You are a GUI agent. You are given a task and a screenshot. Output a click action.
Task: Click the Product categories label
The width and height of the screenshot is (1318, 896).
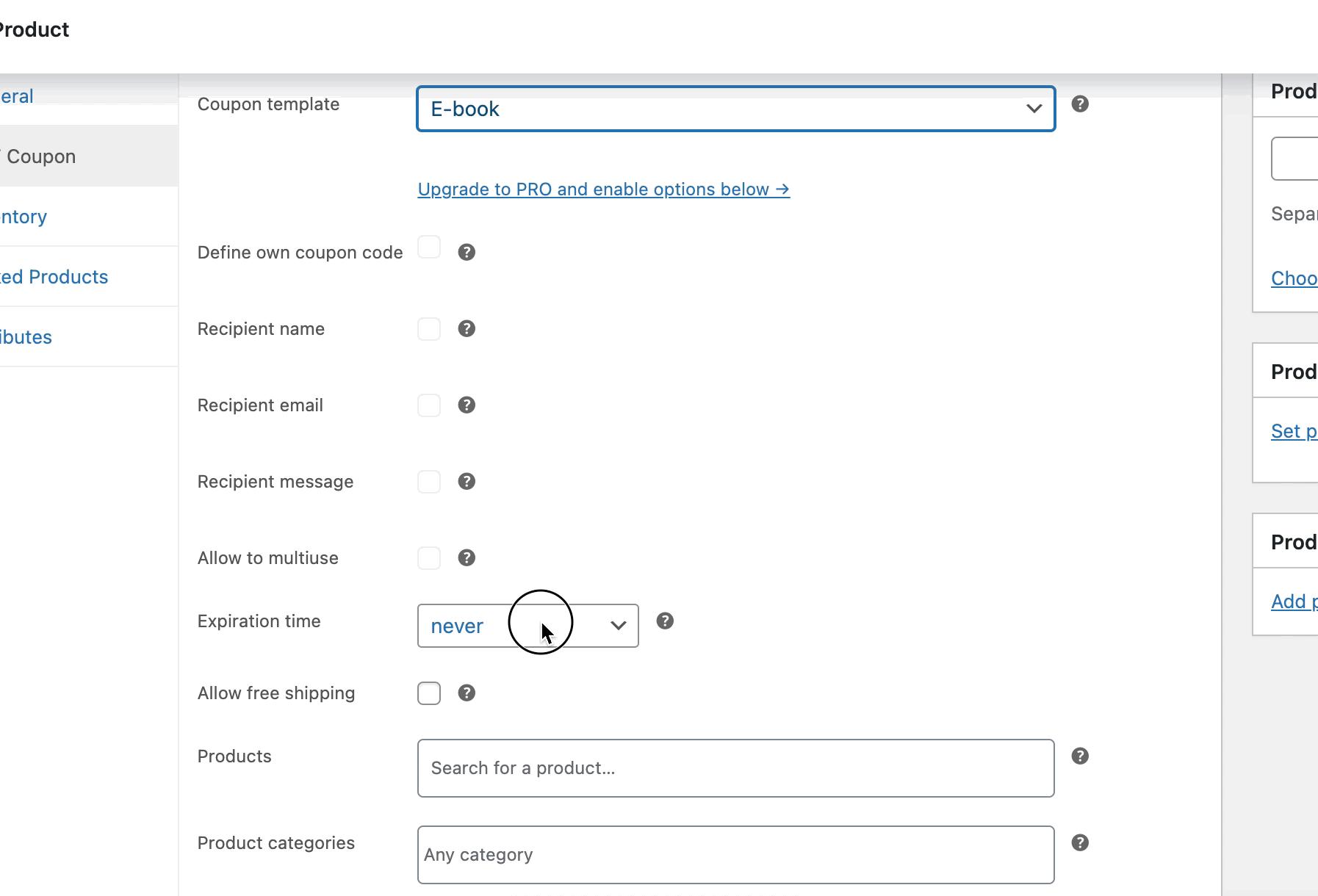pos(276,843)
